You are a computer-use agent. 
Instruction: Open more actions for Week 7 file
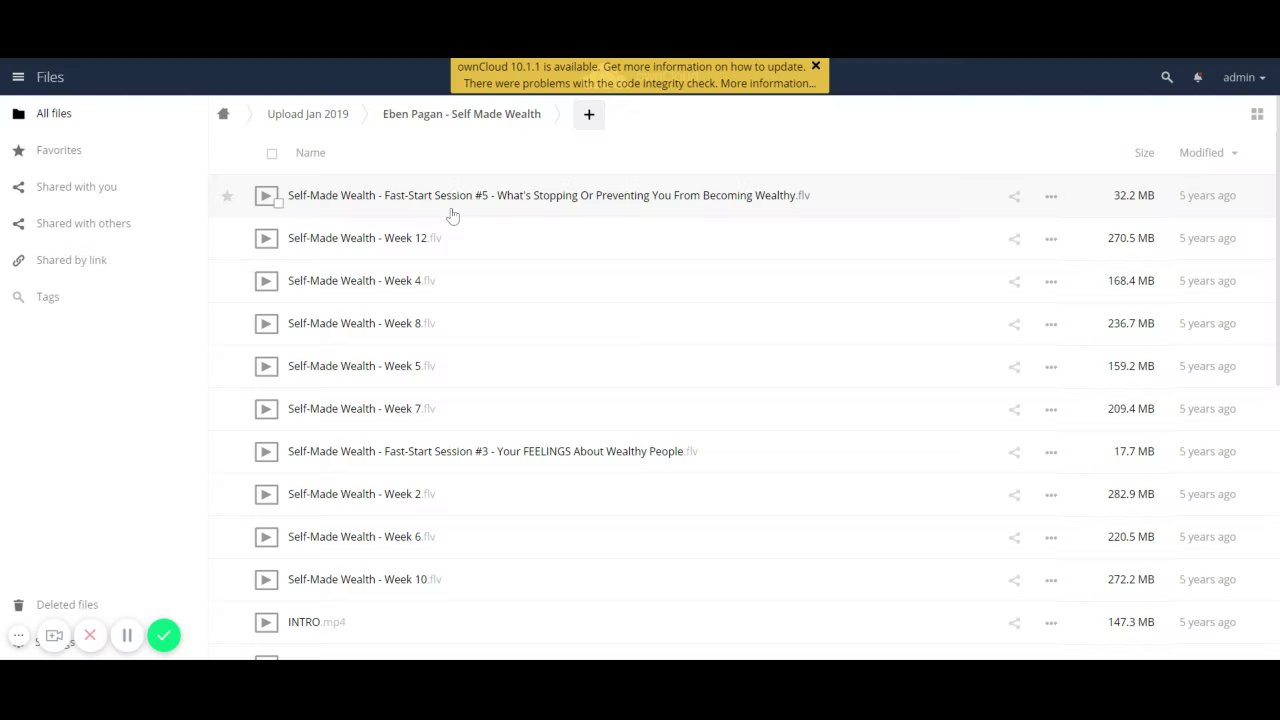[x=1051, y=410]
